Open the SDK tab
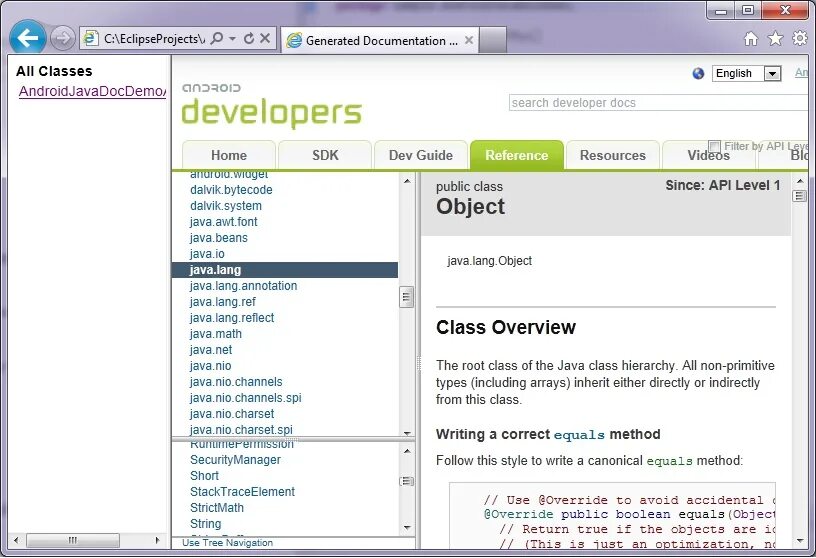816x558 pixels. point(325,155)
